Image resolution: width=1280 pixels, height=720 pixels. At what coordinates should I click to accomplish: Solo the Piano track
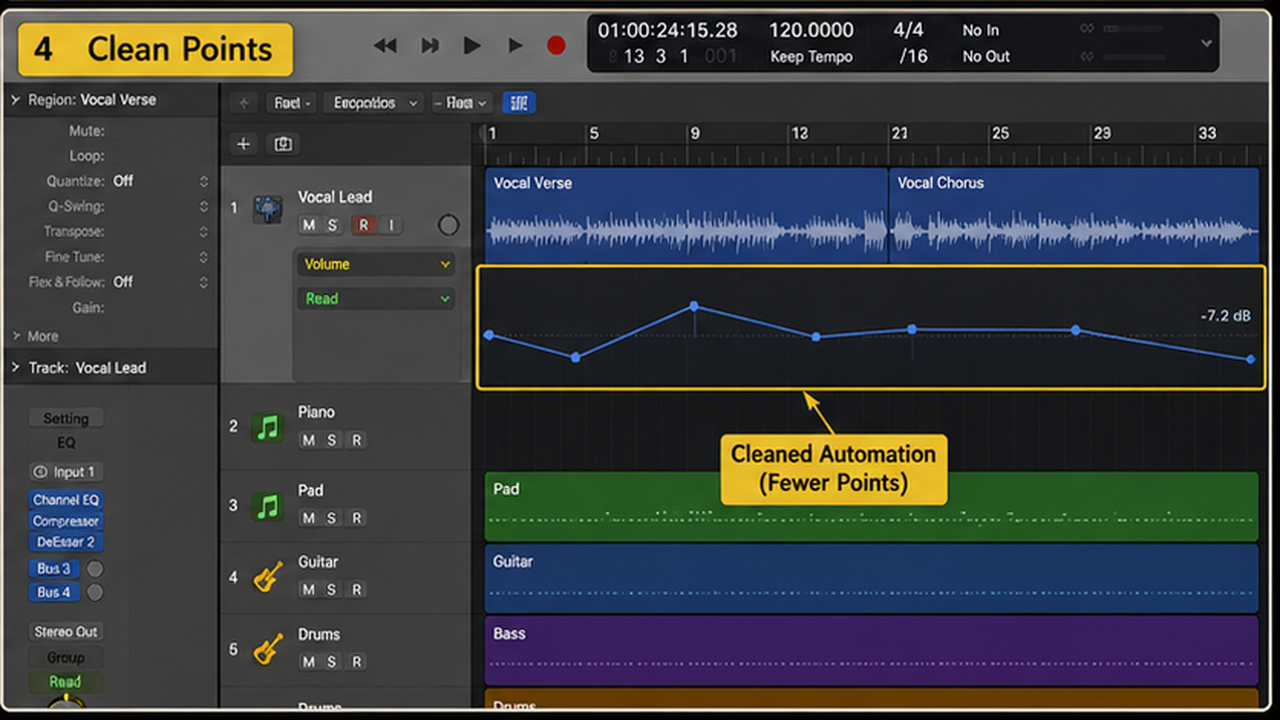[333, 440]
